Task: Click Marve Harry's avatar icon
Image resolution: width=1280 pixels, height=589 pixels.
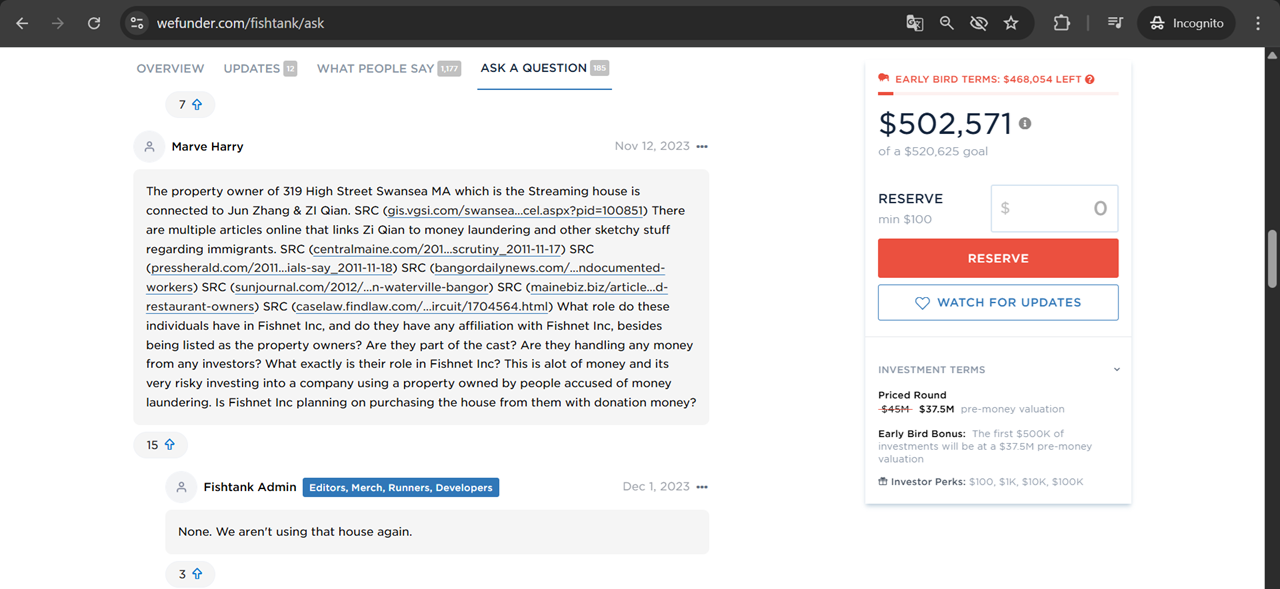Action: [x=149, y=146]
